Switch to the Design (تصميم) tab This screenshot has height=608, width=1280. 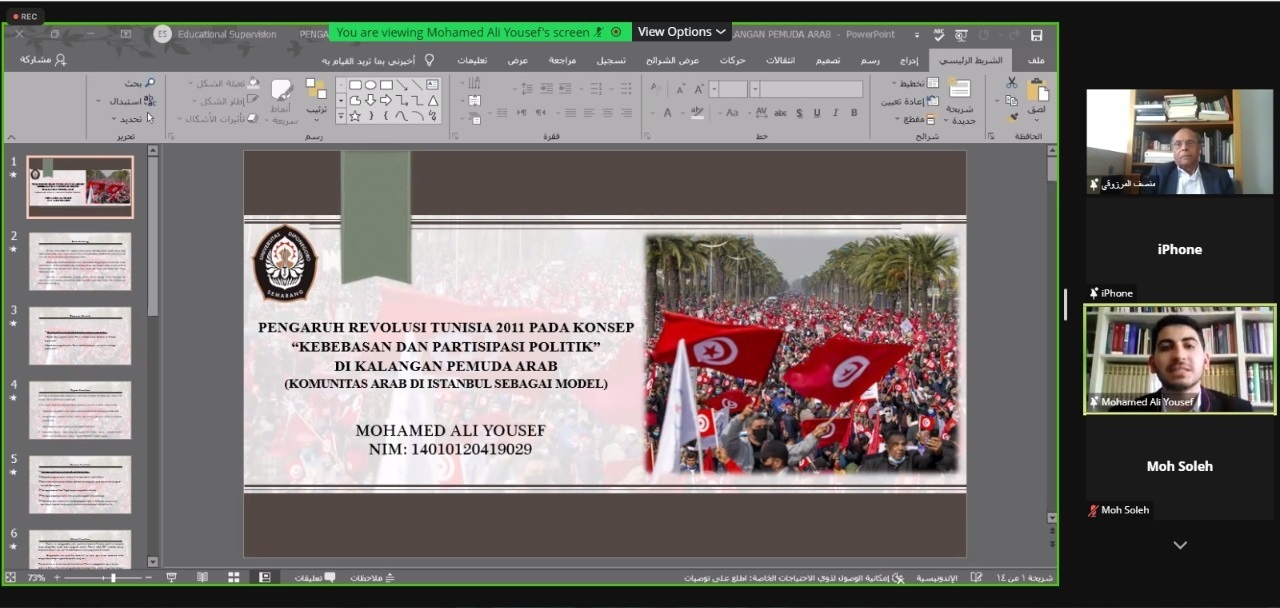click(x=827, y=60)
